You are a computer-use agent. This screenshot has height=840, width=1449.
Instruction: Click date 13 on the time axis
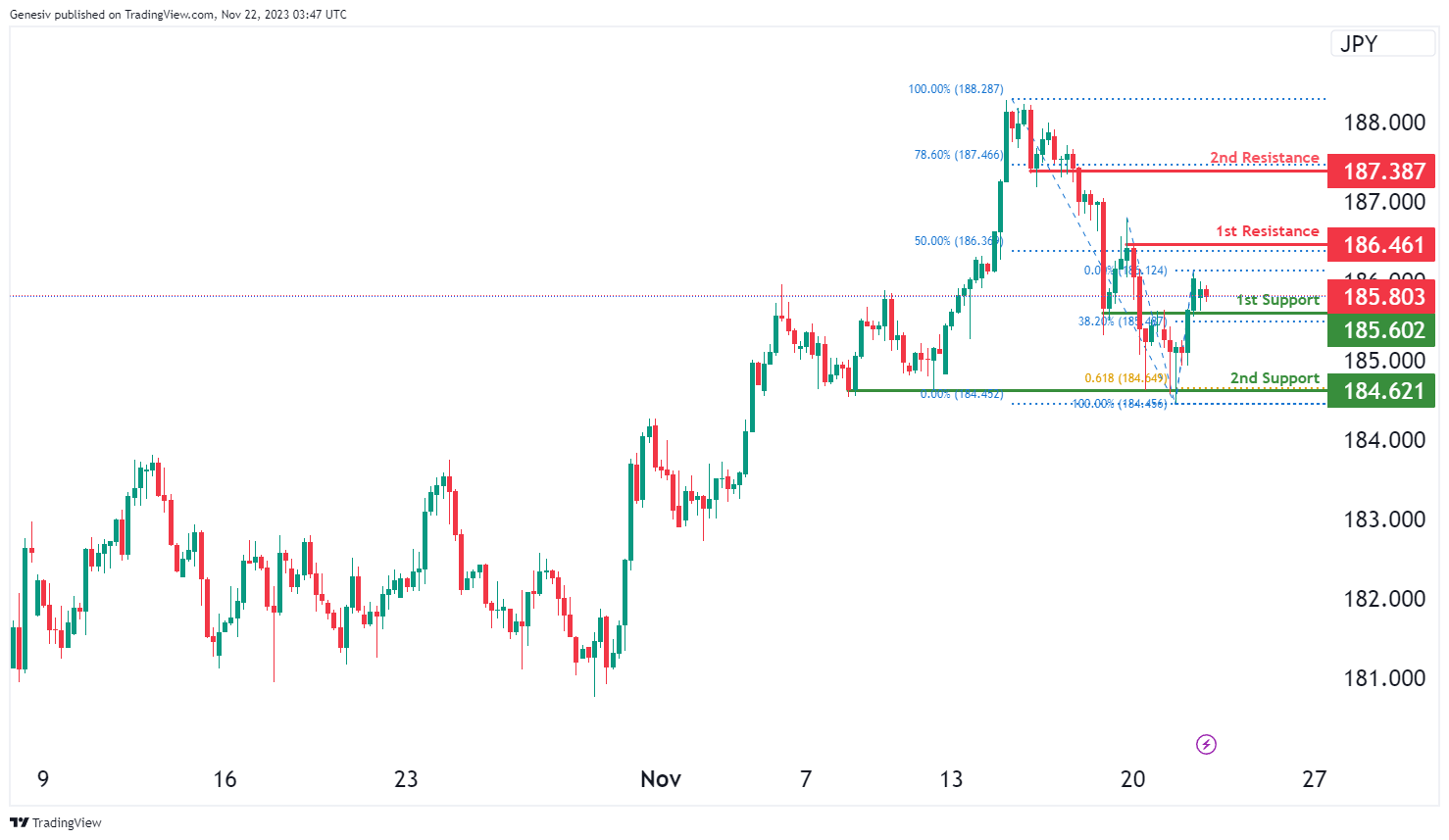(951, 779)
